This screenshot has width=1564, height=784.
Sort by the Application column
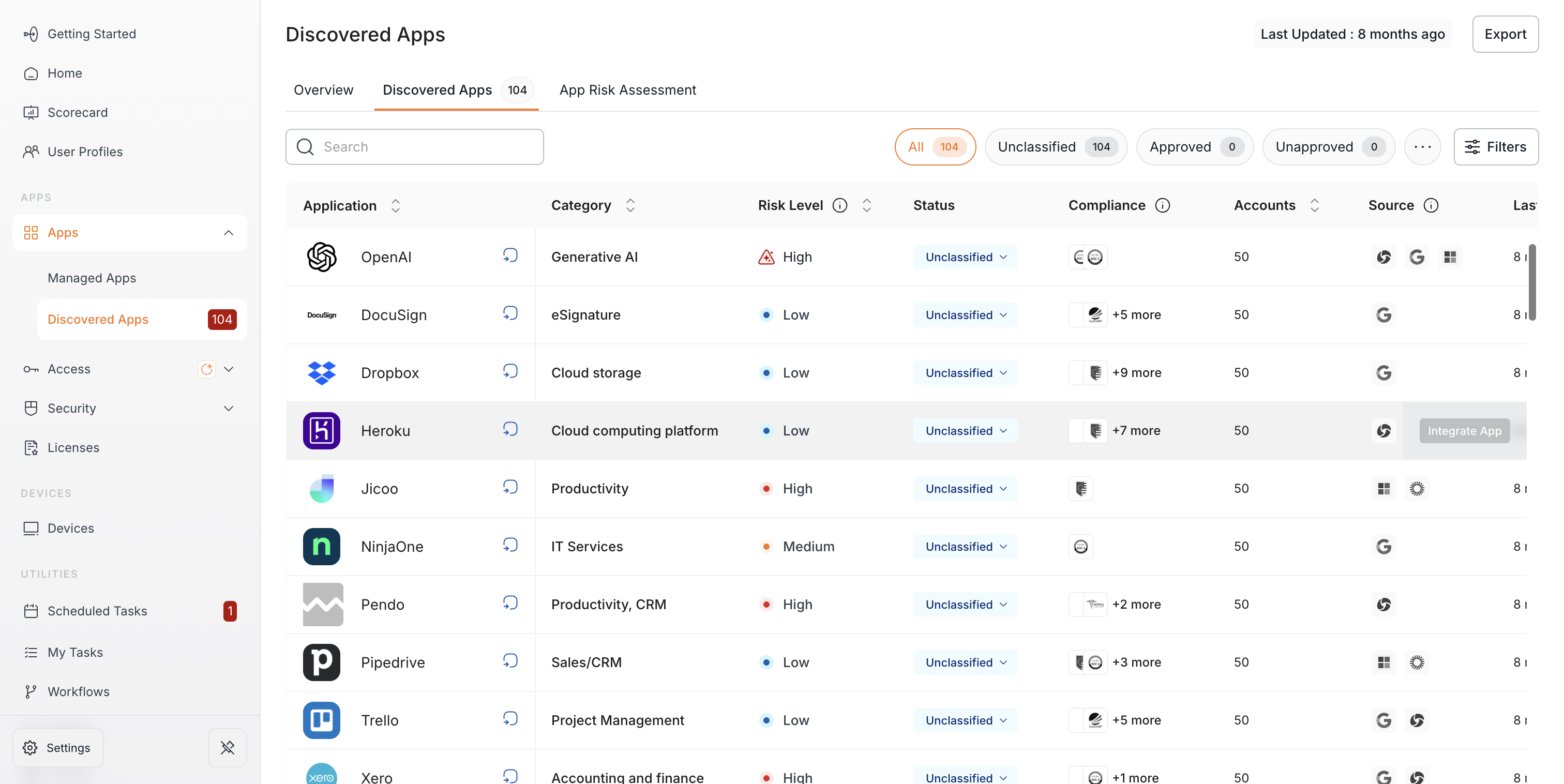tap(395, 206)
